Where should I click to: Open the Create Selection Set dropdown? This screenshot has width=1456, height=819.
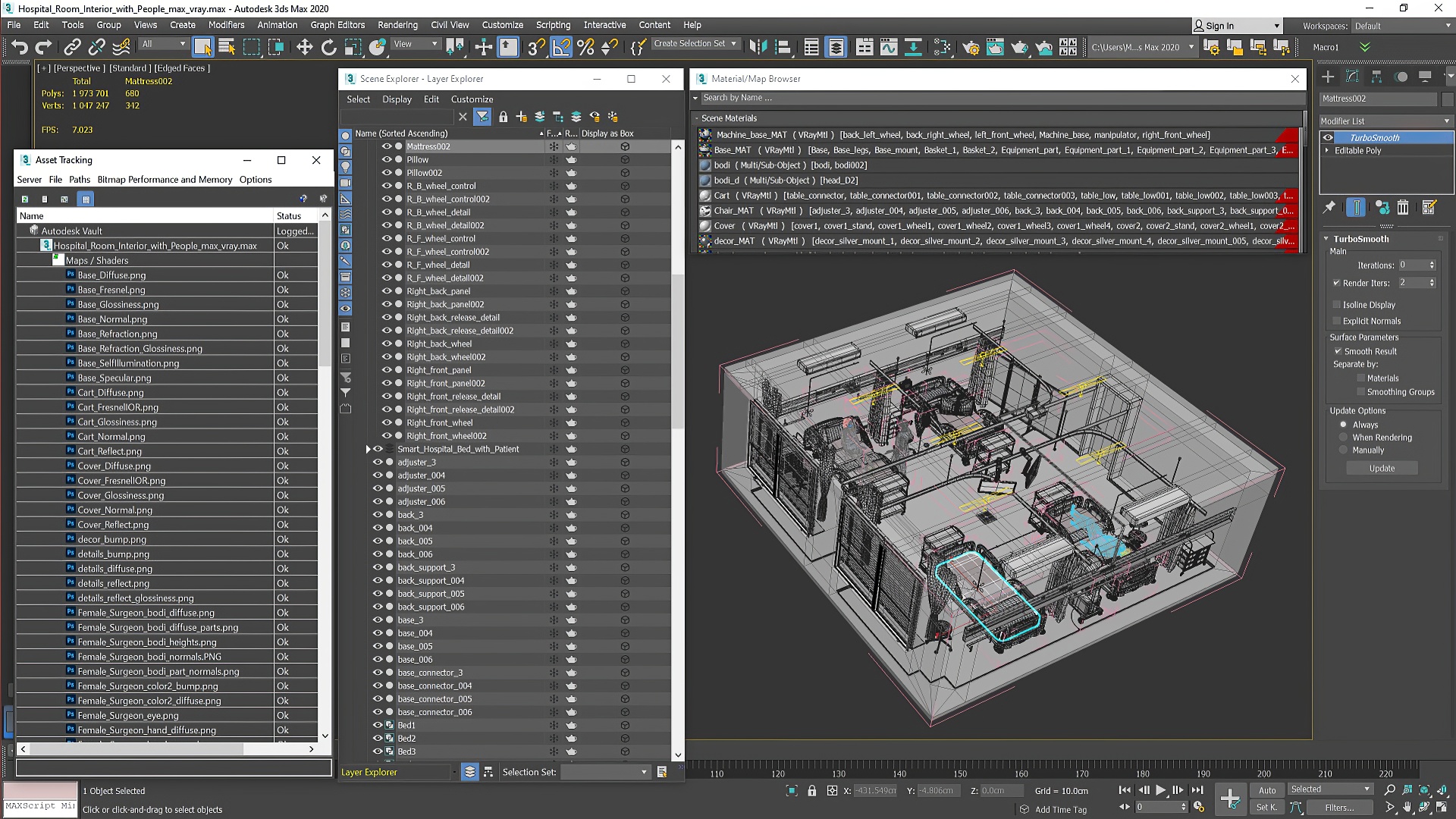[695, 44]
